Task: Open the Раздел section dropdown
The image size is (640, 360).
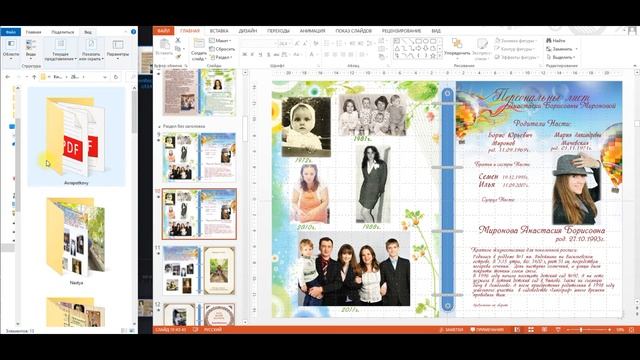Action: [220, 57]
